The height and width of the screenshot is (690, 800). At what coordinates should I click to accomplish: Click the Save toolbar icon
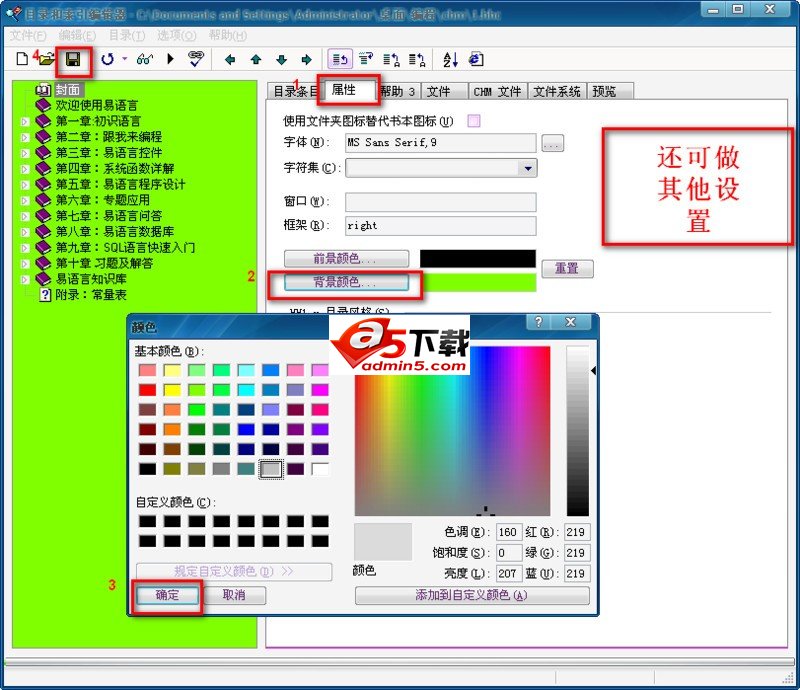point(72,60)
